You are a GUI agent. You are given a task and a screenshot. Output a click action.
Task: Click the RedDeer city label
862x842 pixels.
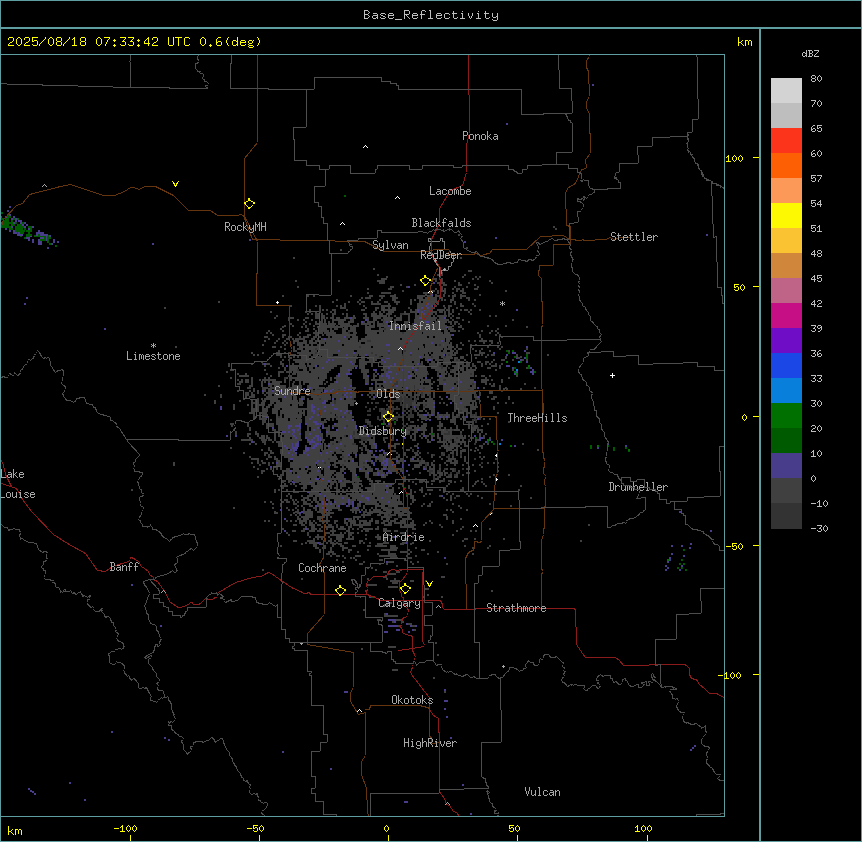coord(441,255)
